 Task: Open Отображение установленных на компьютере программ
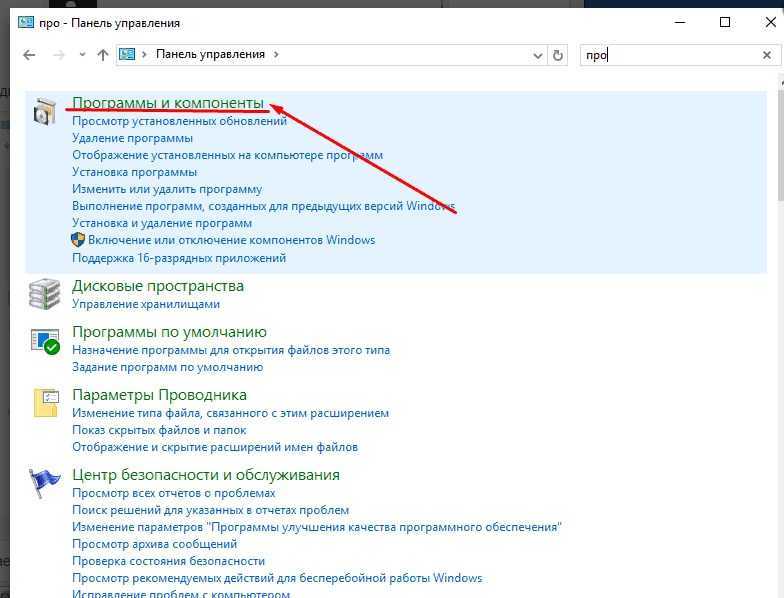tap(228, 155)
